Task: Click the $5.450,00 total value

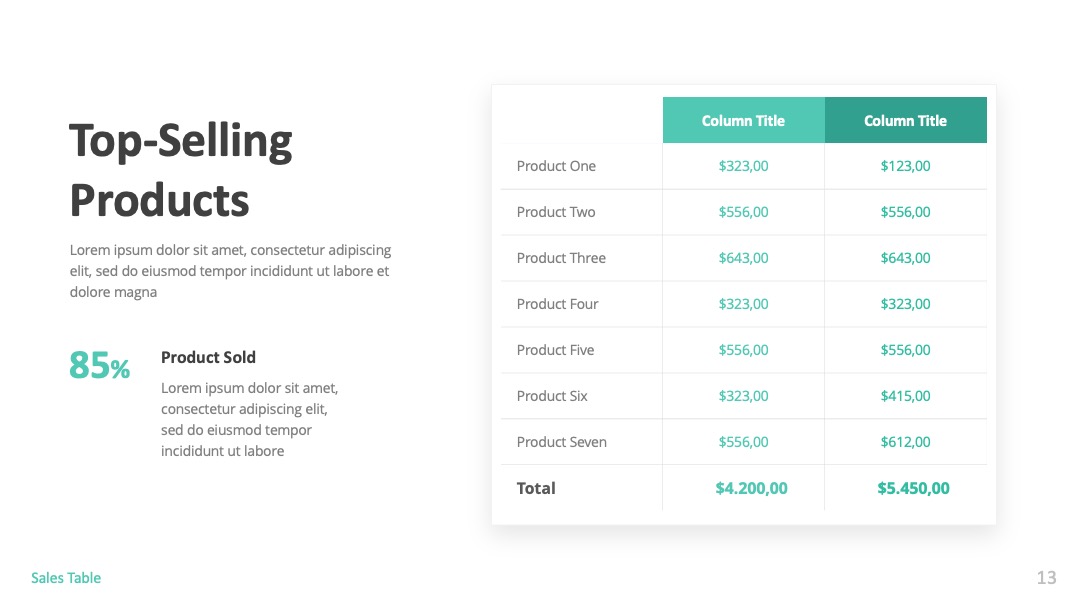Action: point(913,488)
